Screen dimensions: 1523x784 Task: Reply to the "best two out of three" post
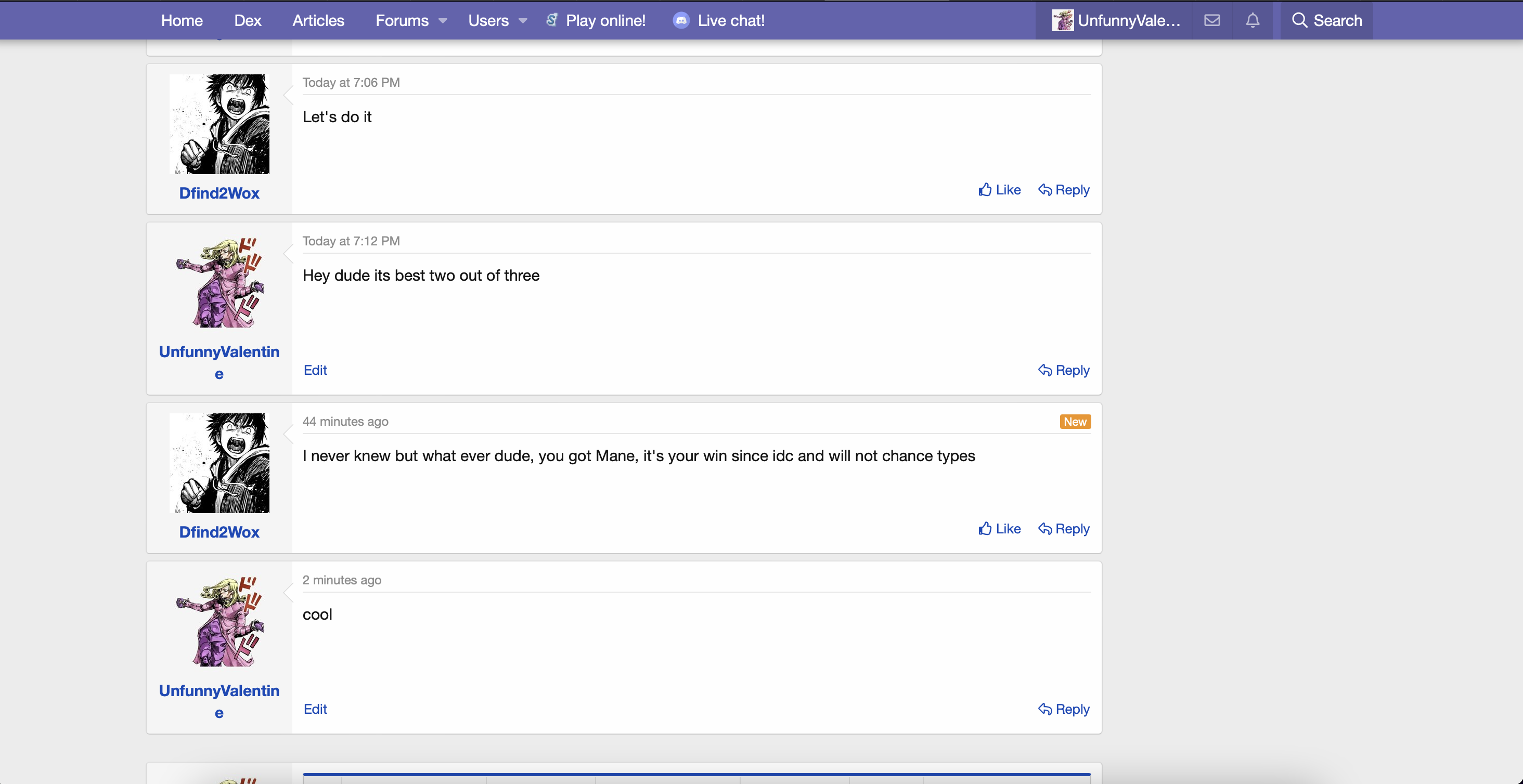(1064, 370)
